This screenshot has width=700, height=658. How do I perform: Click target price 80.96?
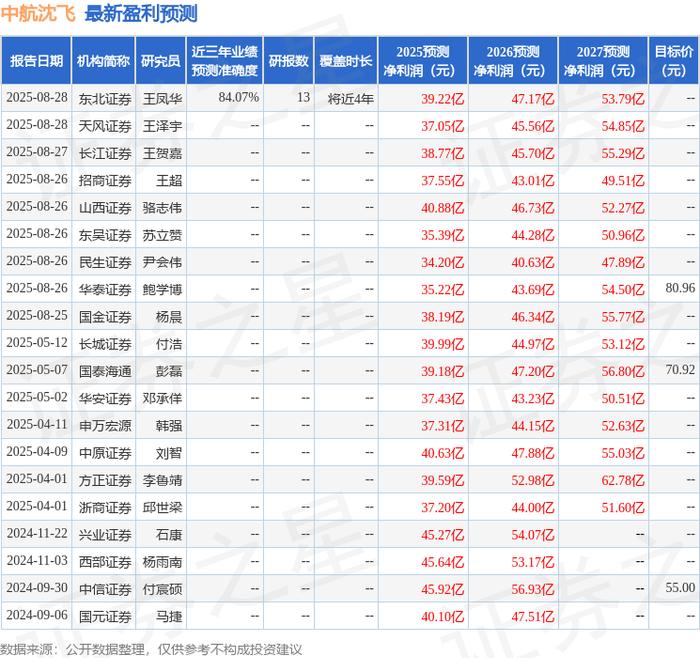[x=680, y=288]
